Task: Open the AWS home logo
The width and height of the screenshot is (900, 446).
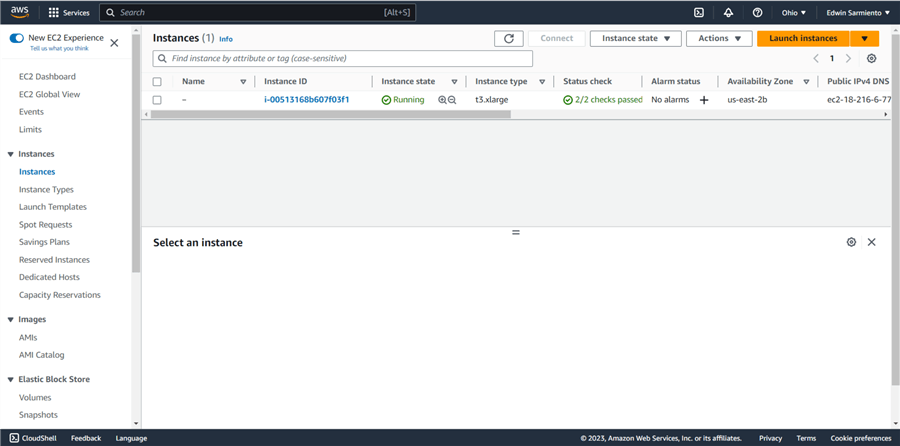Action: (x=20, y=12)
